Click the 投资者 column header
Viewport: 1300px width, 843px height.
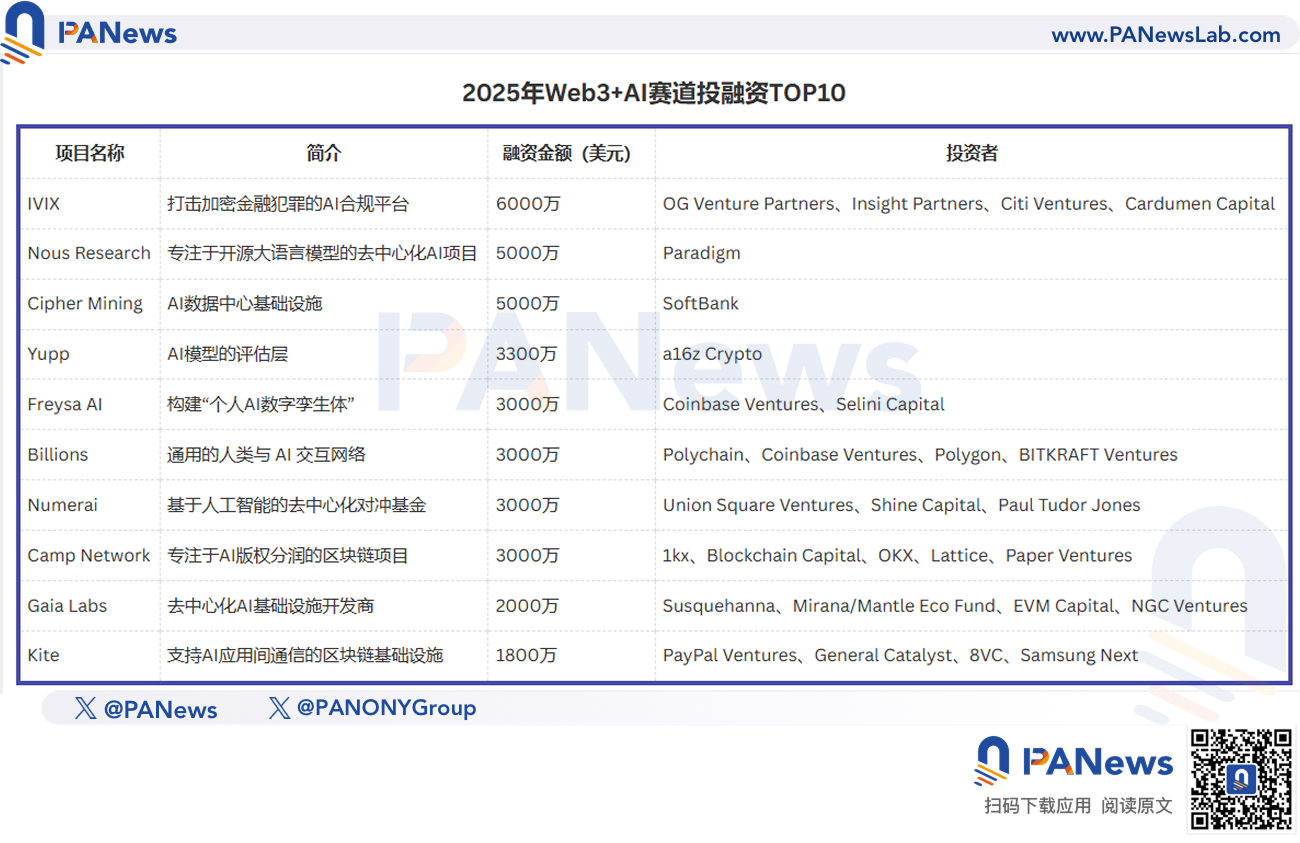point(972,153)
